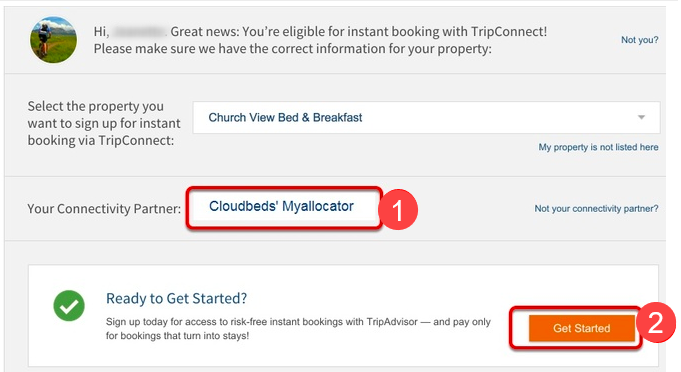
Task: Click the "Ready to Get Started?" heading
Action: [176, 299]
